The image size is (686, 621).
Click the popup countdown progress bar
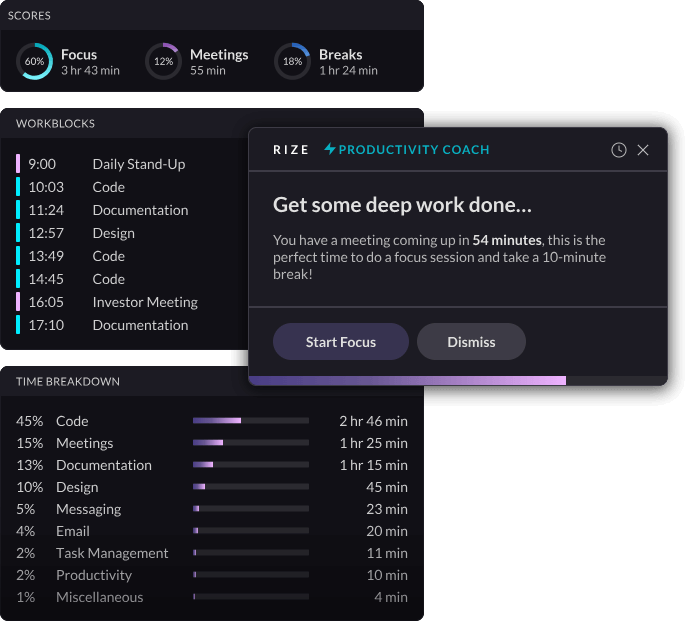[458, 381]
